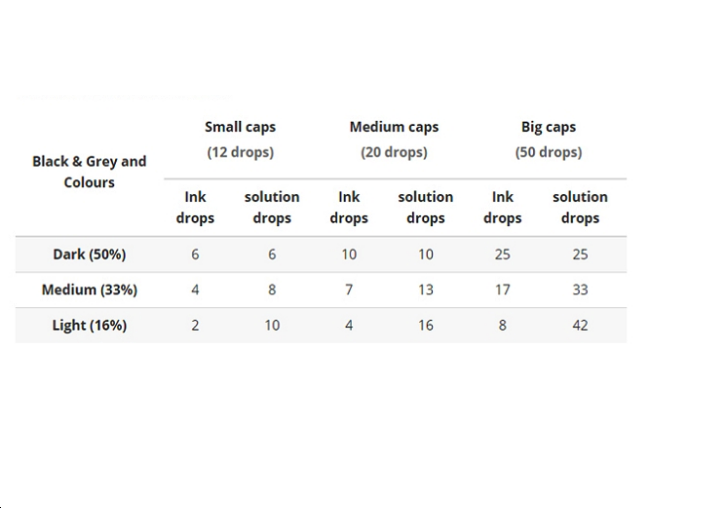Click the Small caps column header
Screen dimensions: 715x508
240,127
